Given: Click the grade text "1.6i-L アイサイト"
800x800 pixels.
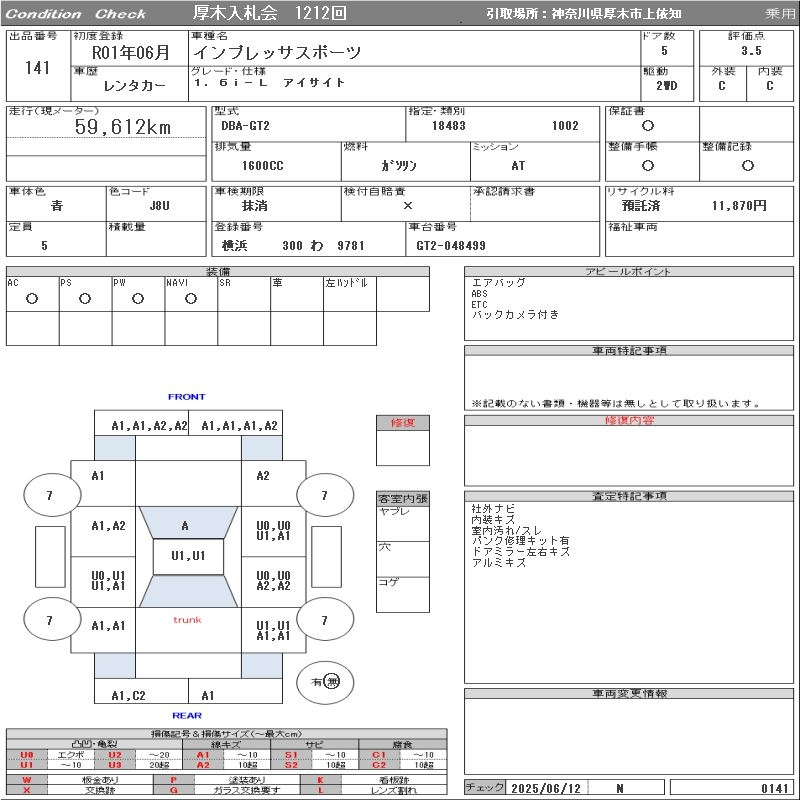Looking at the screenshot, I should coord(269,83).
